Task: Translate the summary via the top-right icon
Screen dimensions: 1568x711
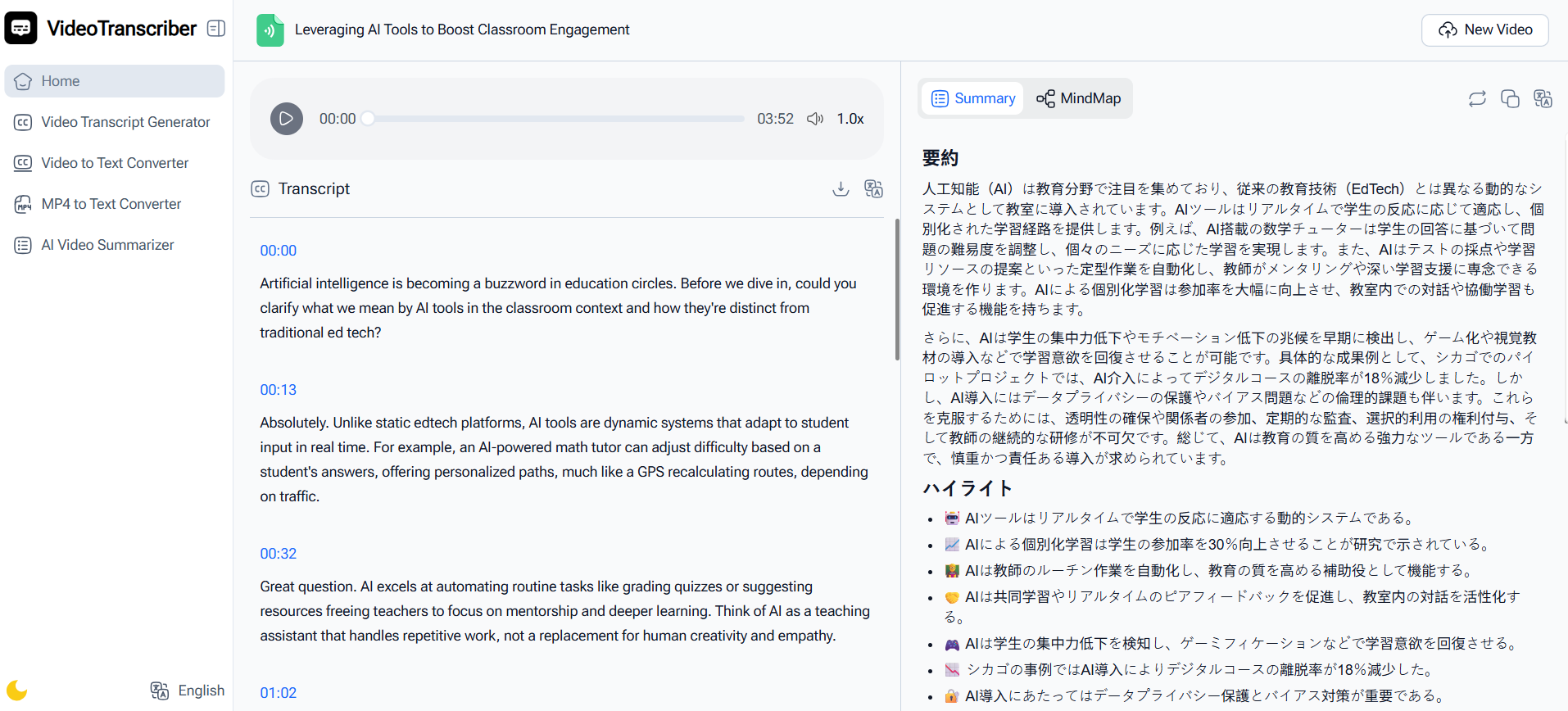Action: point(1543,99)
